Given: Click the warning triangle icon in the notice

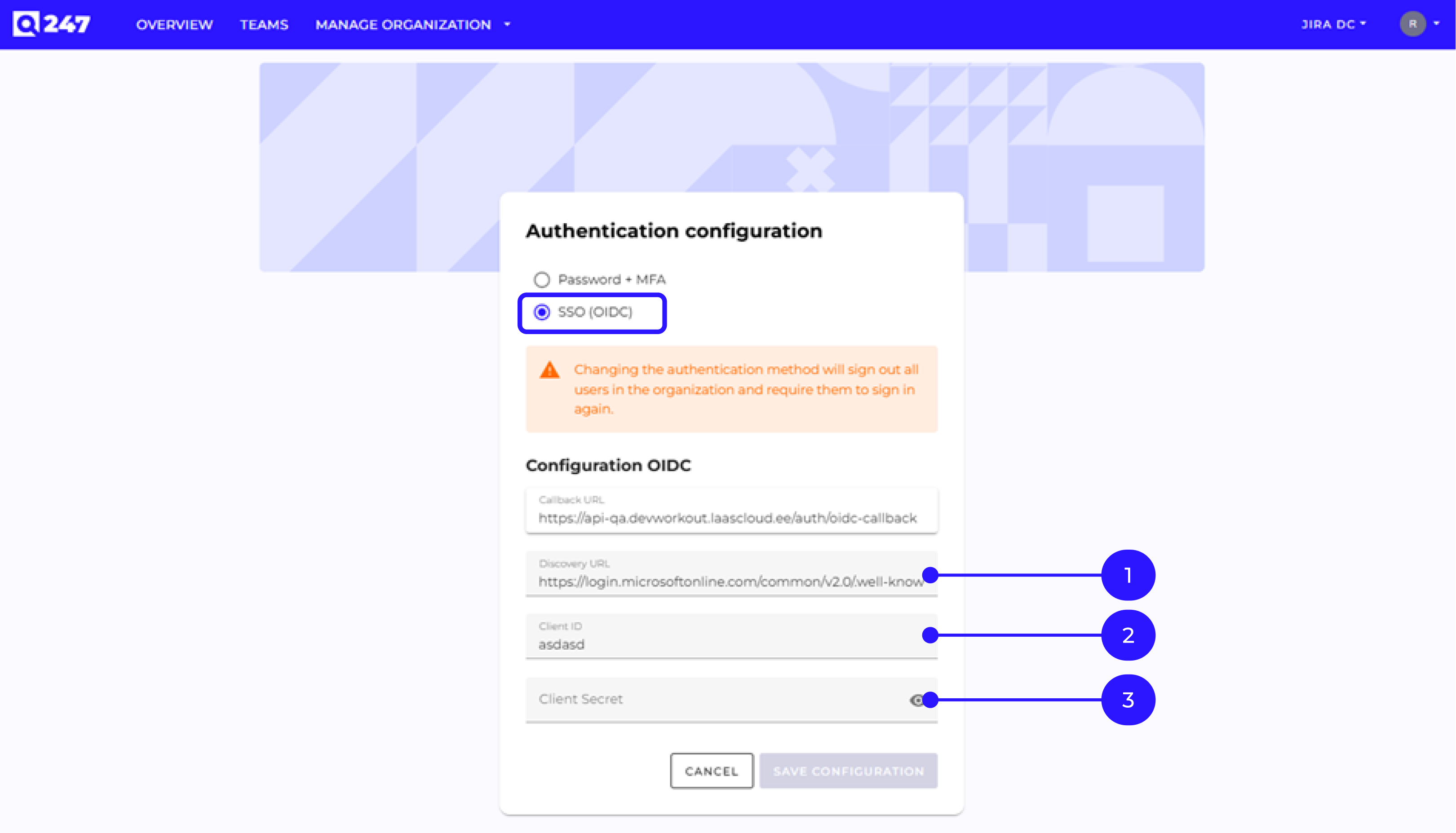Looking at the screenshot, I should (549, 371).
